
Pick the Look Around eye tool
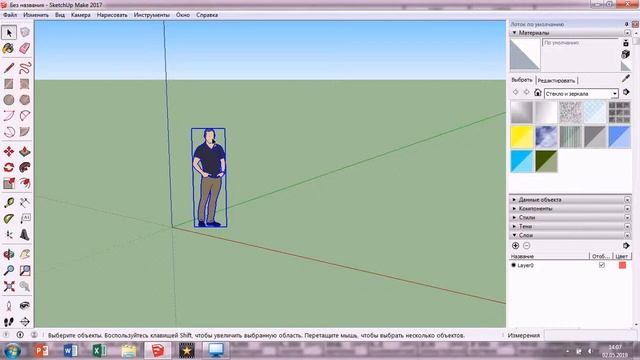pos(25,306)
